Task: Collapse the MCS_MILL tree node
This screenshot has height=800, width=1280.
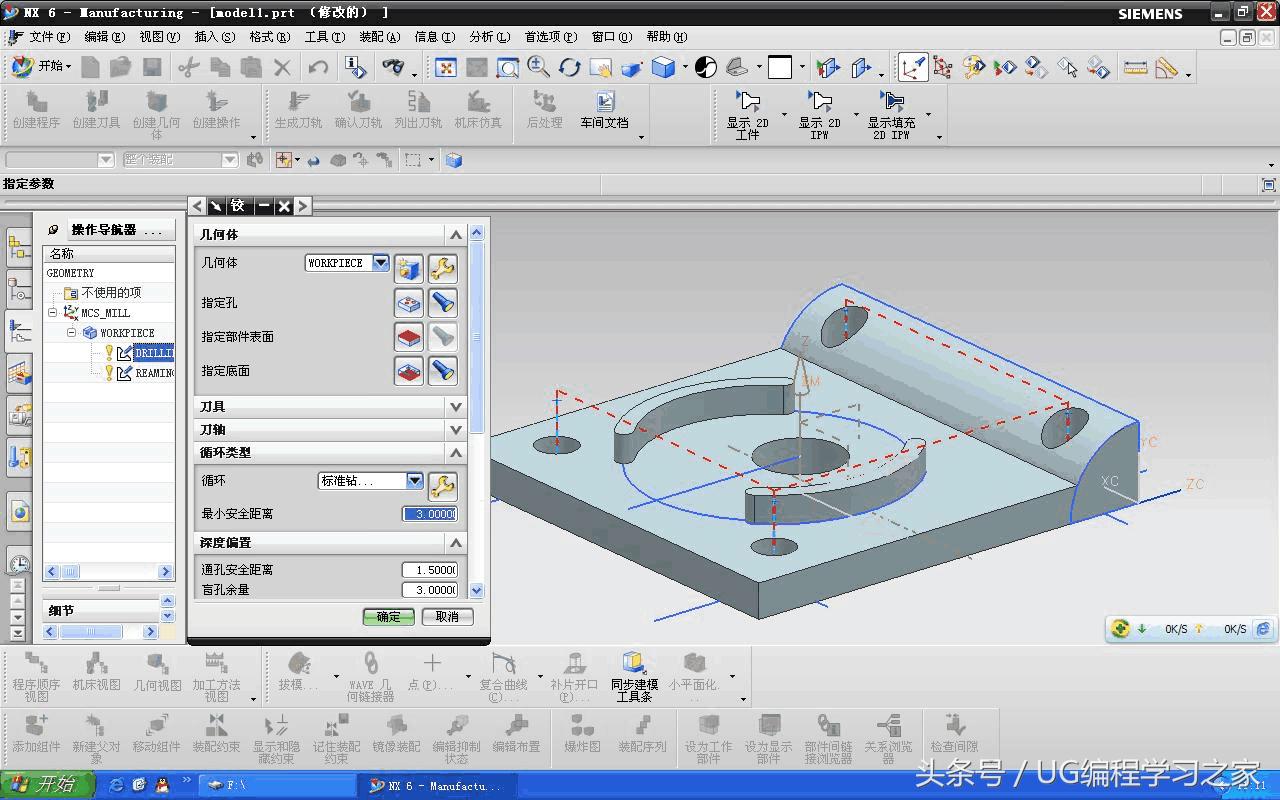Action: click(53, 313)
